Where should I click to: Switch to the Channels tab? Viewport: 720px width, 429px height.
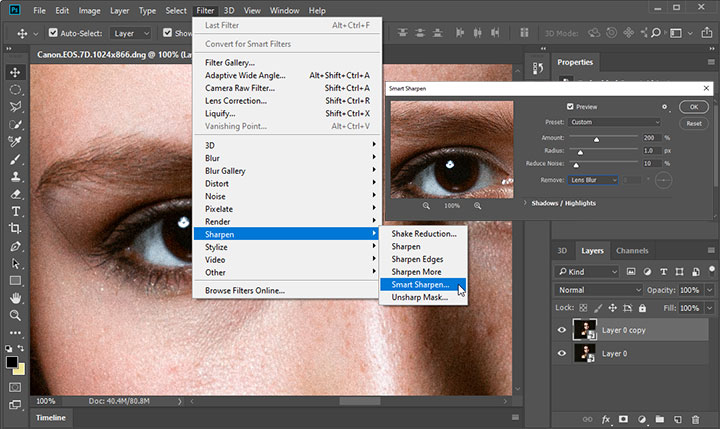coord(632,250)
